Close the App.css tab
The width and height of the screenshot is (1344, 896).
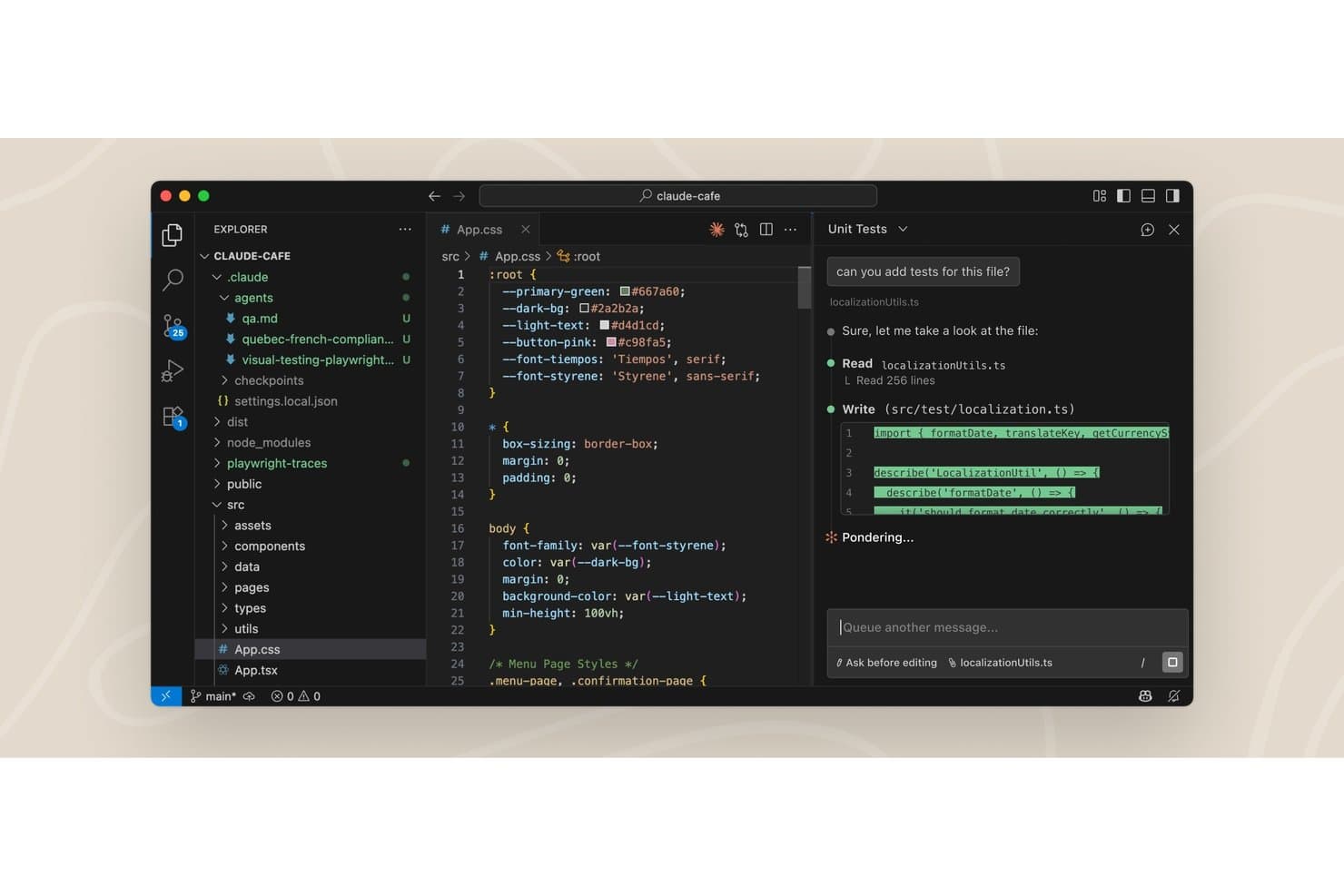coord(526,230)
